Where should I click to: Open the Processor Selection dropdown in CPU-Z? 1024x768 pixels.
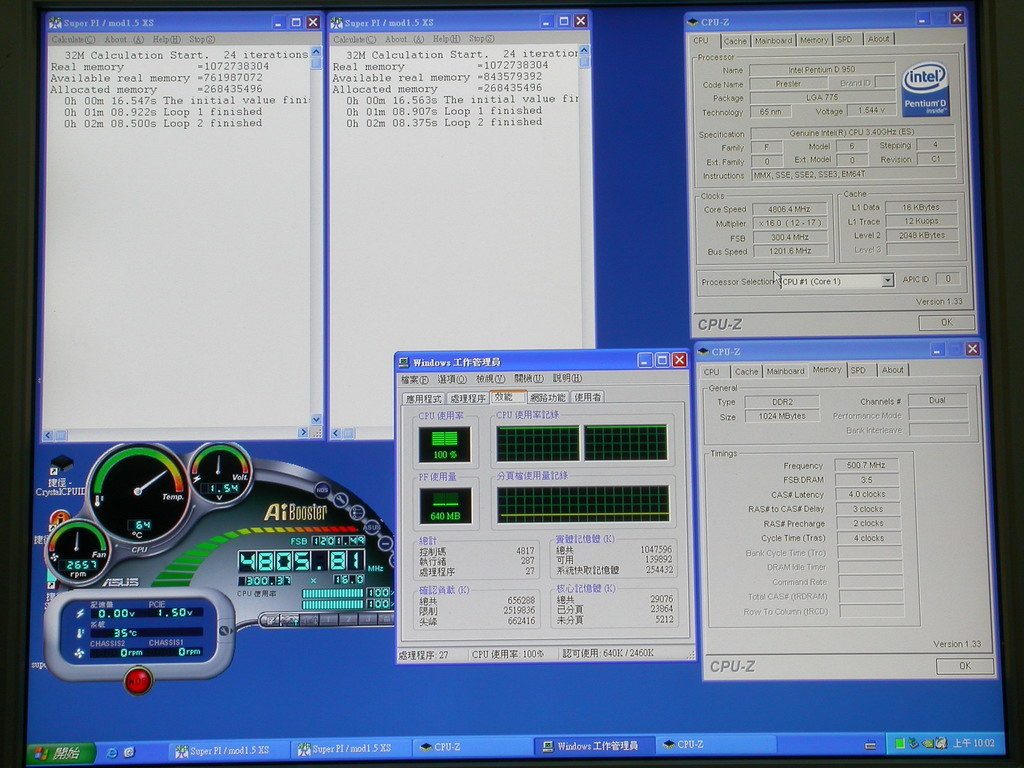click(887, 281)
